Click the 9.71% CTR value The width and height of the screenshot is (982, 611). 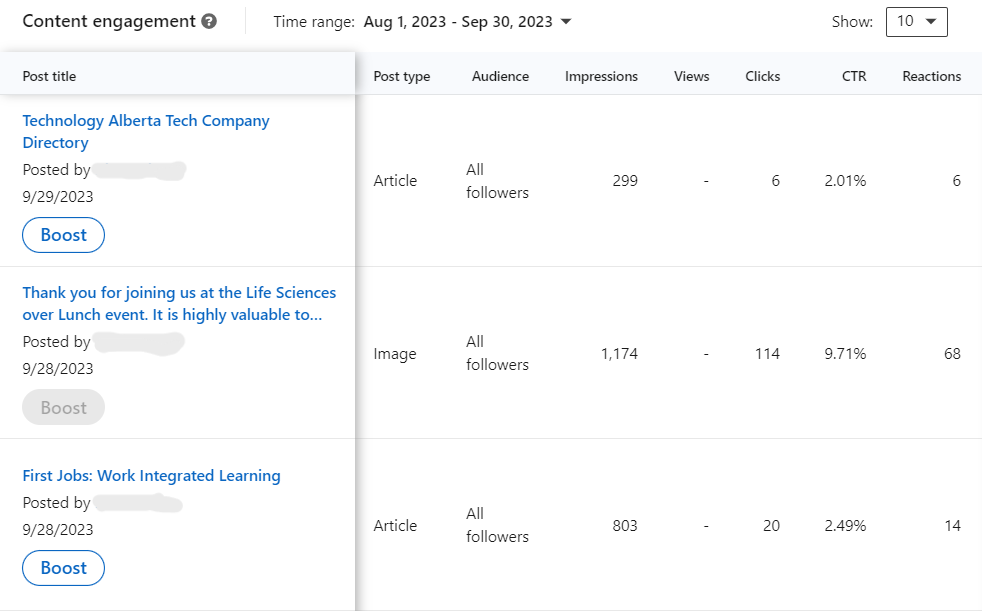[x=846, y=354]
